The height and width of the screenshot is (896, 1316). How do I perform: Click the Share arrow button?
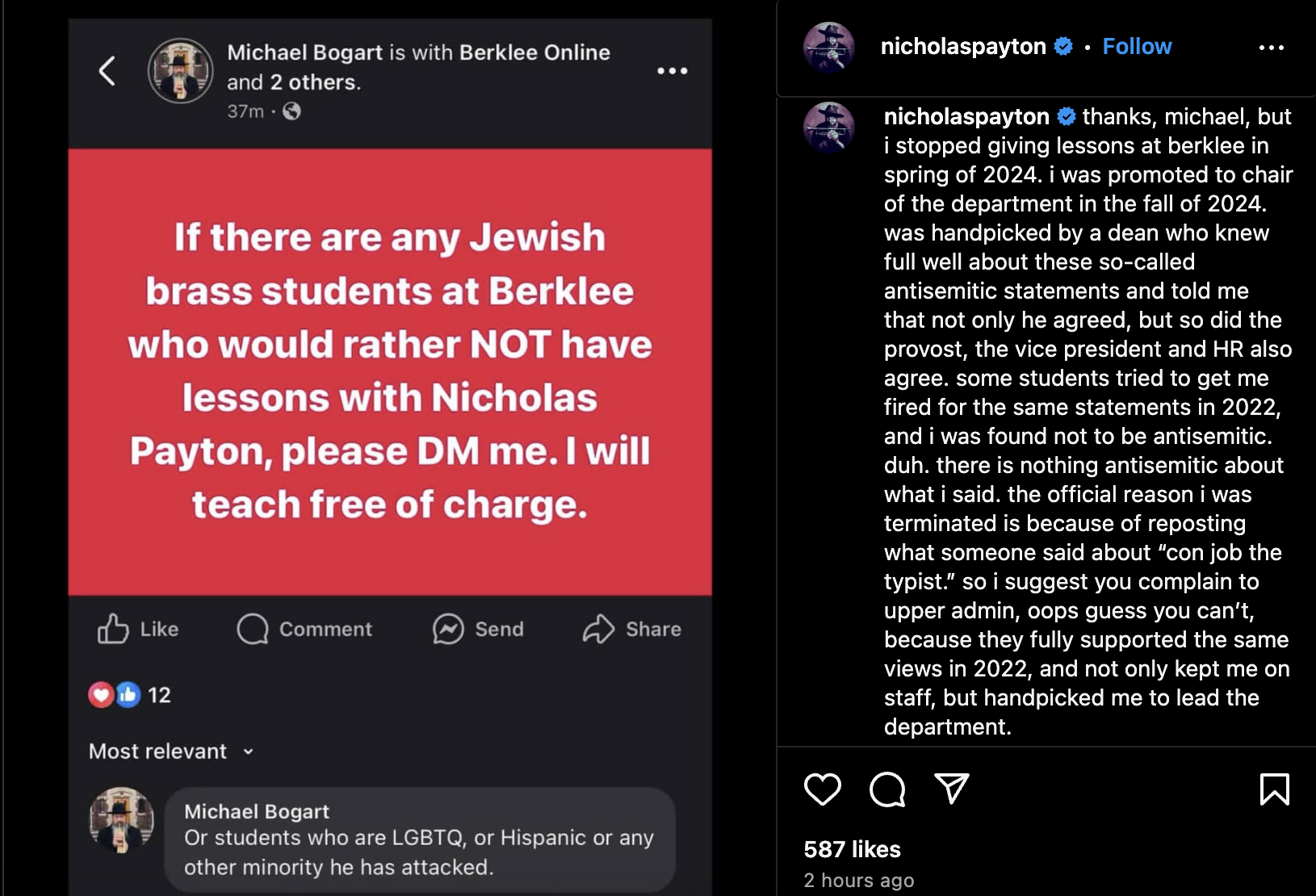click(x=632, y=629)
